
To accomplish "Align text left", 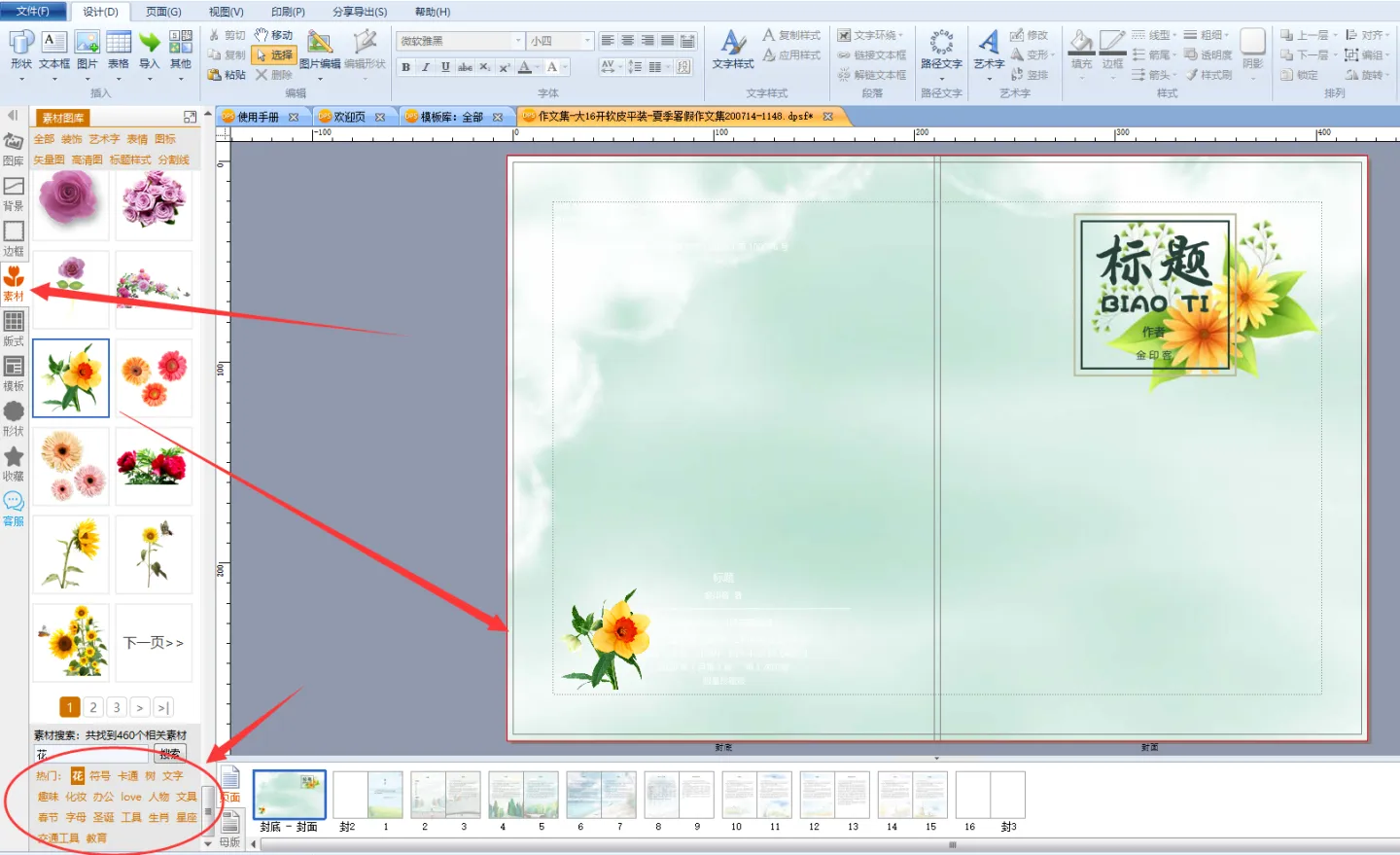I will coord(608,41).
